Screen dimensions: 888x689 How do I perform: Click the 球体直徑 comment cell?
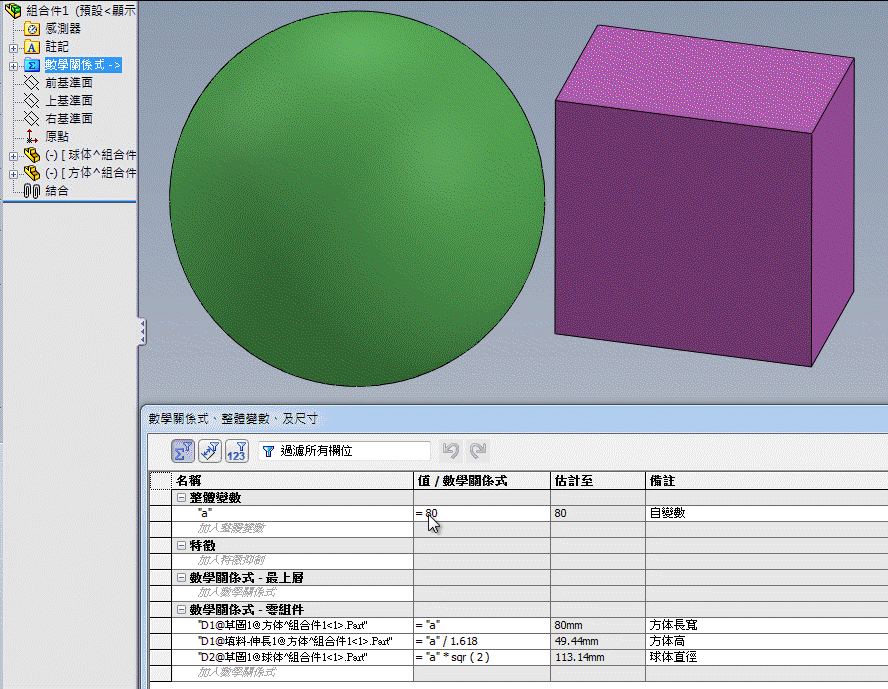click(x=767, y=657)
